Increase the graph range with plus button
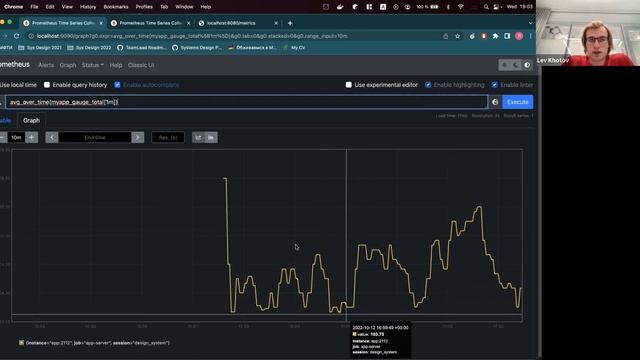 pyautogui.click(x=31, y=138)
